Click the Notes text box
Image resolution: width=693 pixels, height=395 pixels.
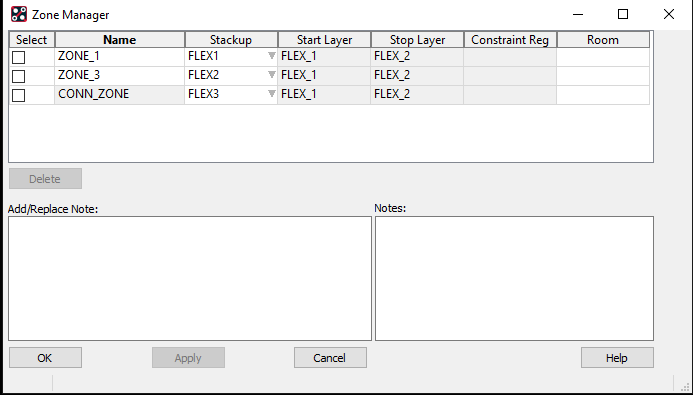(x=514, y=278)
